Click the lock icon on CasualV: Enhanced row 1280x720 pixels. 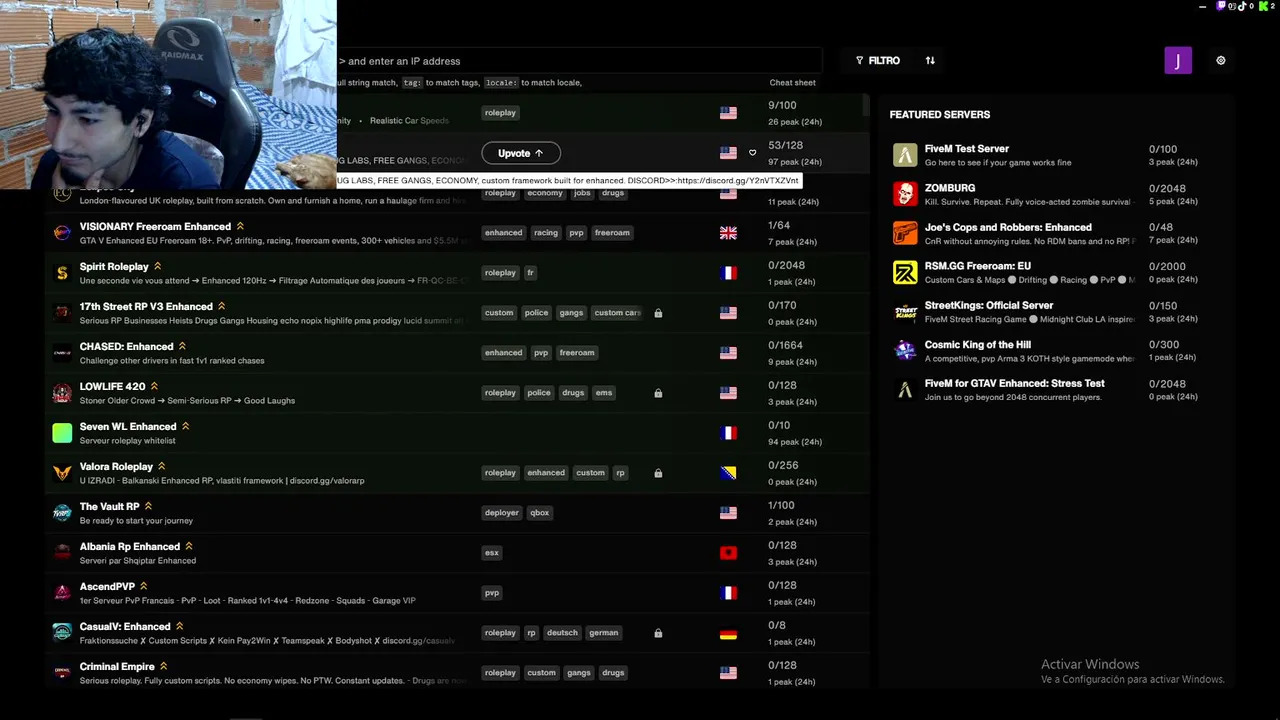click(658, 633)
